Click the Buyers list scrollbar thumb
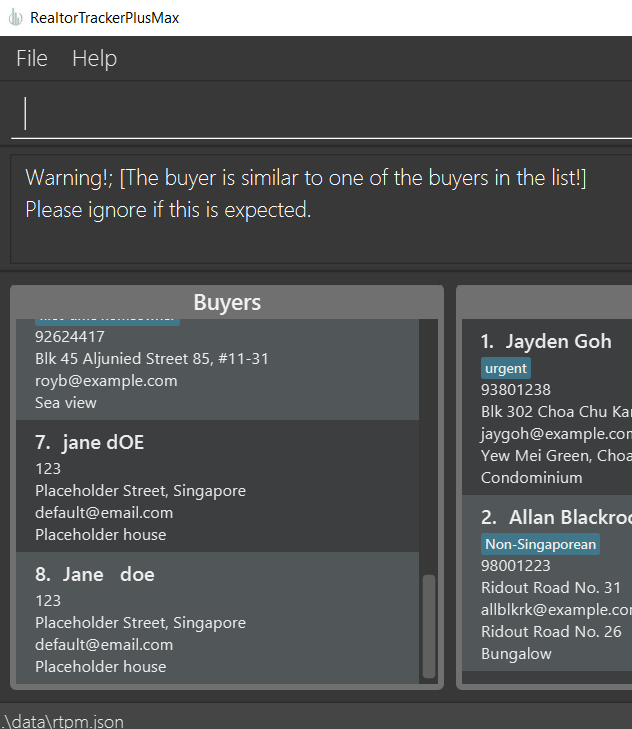The height and width of the screenshot is (729, 632). pos(429,626)
